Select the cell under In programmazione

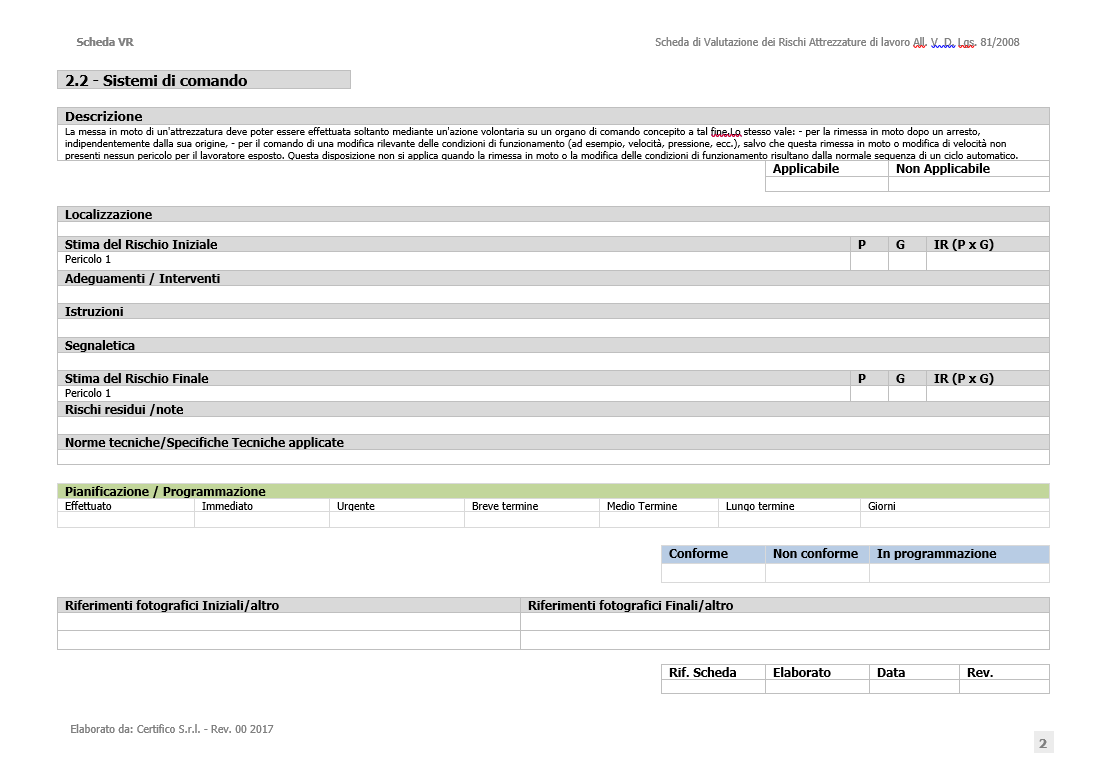pos(958,572)
